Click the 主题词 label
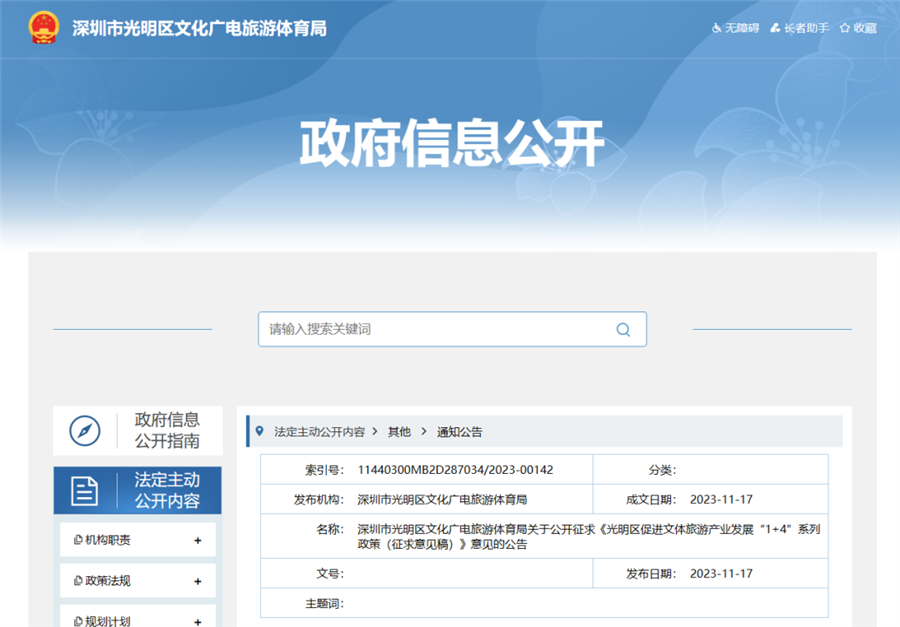 (x=324, y=603)
